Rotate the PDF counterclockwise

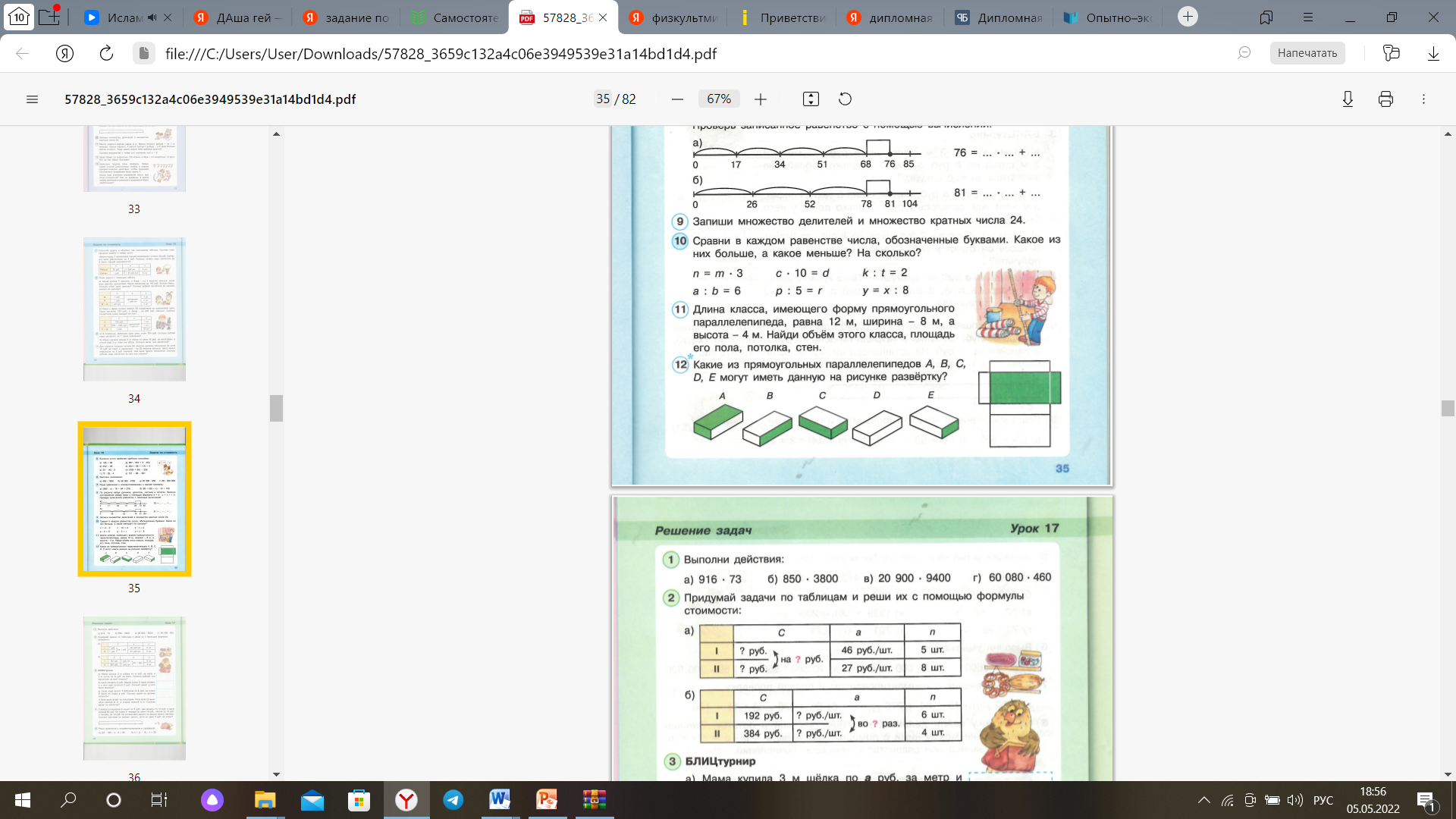[x=845, y=99]
